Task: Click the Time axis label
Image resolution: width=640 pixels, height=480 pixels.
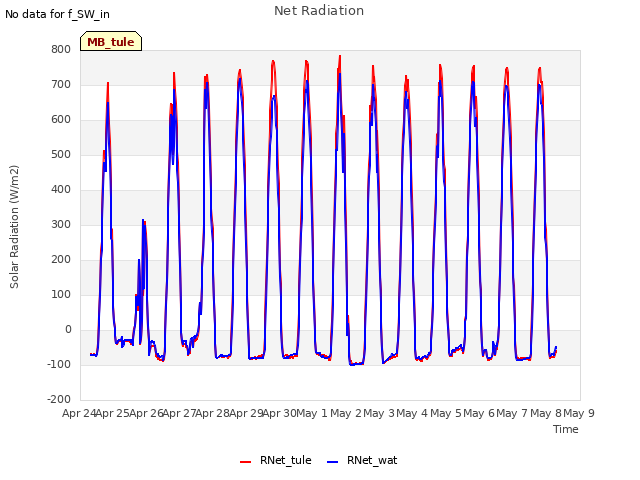Action: [x=566, y=429]
